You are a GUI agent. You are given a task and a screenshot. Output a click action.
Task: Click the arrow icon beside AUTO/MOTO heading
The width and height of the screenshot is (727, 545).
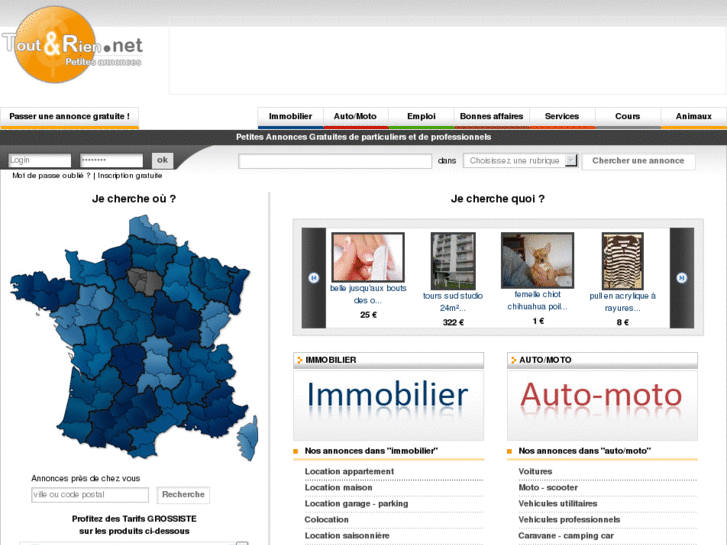(513, 360)
